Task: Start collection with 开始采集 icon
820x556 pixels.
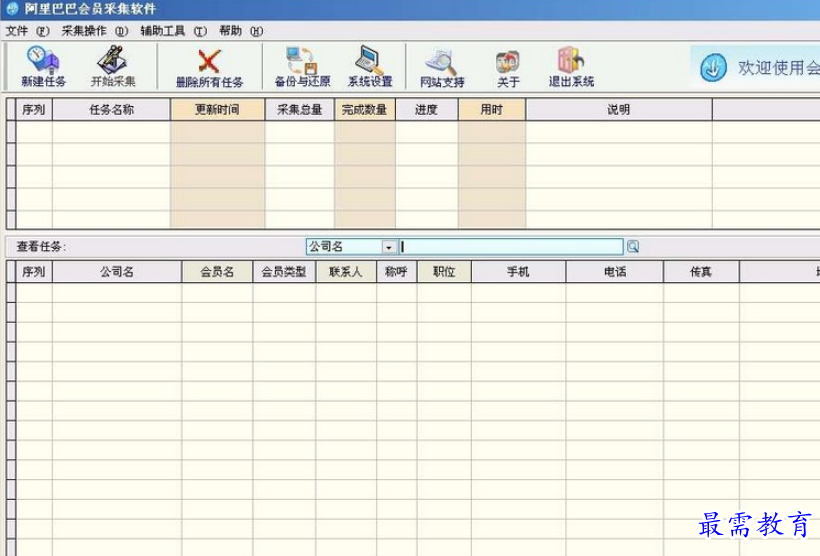Action: coord(113,66)
